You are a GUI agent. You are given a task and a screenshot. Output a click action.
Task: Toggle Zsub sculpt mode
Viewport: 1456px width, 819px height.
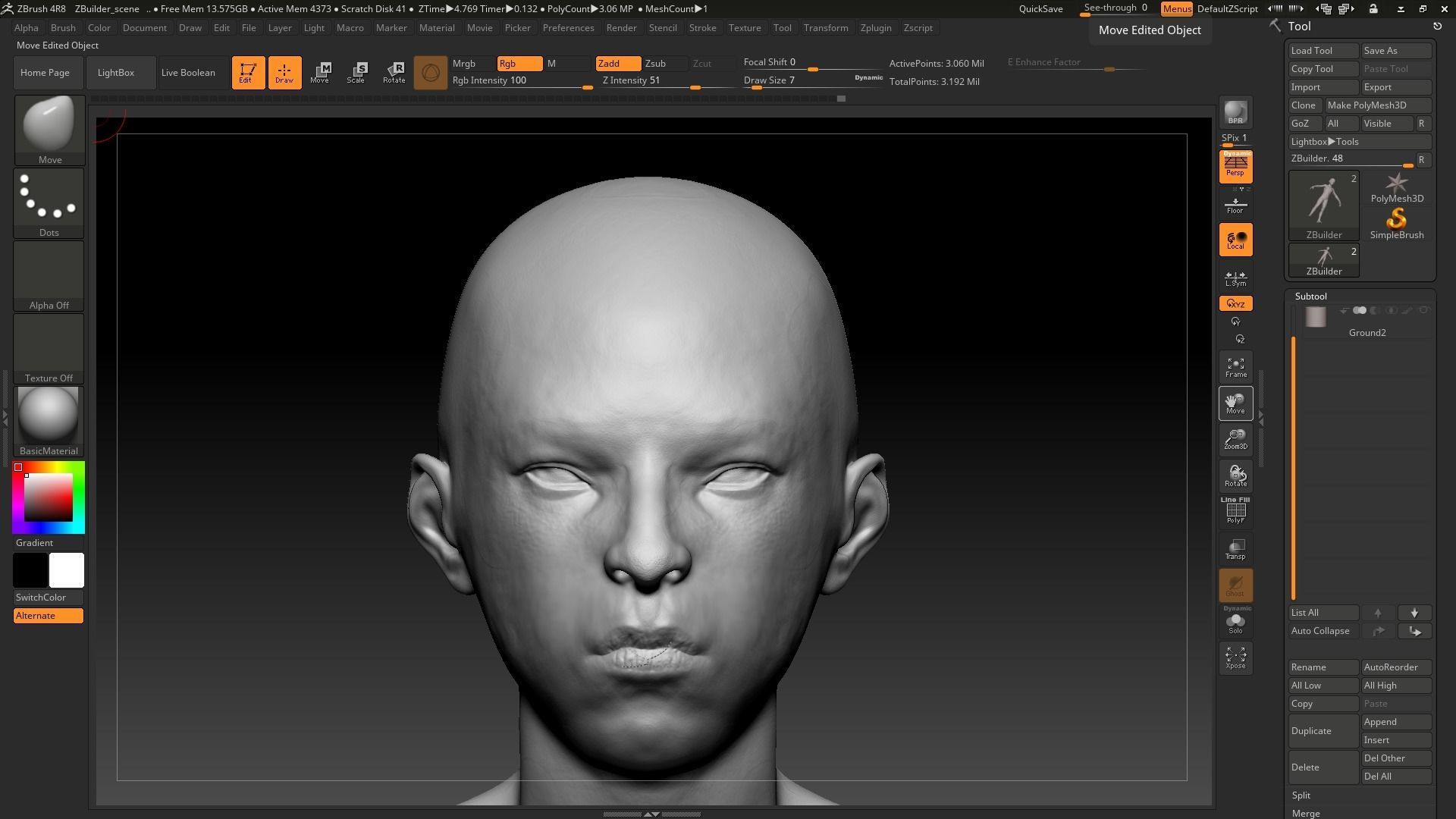[x=665, y=64]
